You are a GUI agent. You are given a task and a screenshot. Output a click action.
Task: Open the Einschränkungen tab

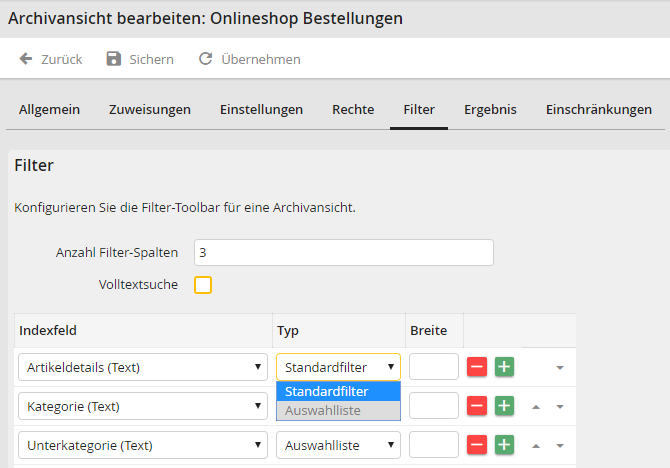598,110
